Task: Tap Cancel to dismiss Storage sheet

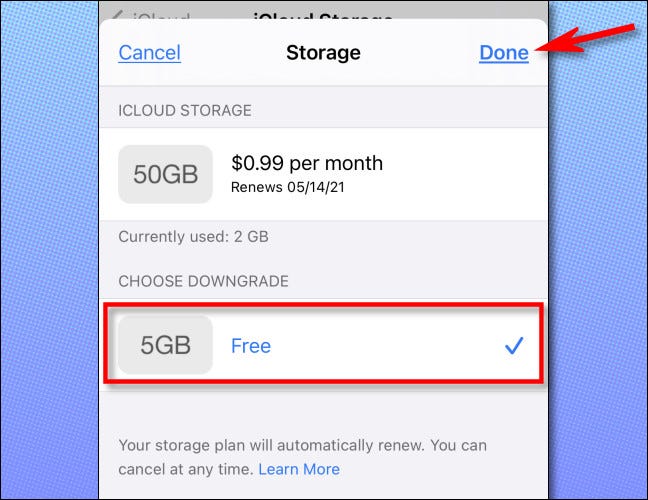Action: [150, 53]
